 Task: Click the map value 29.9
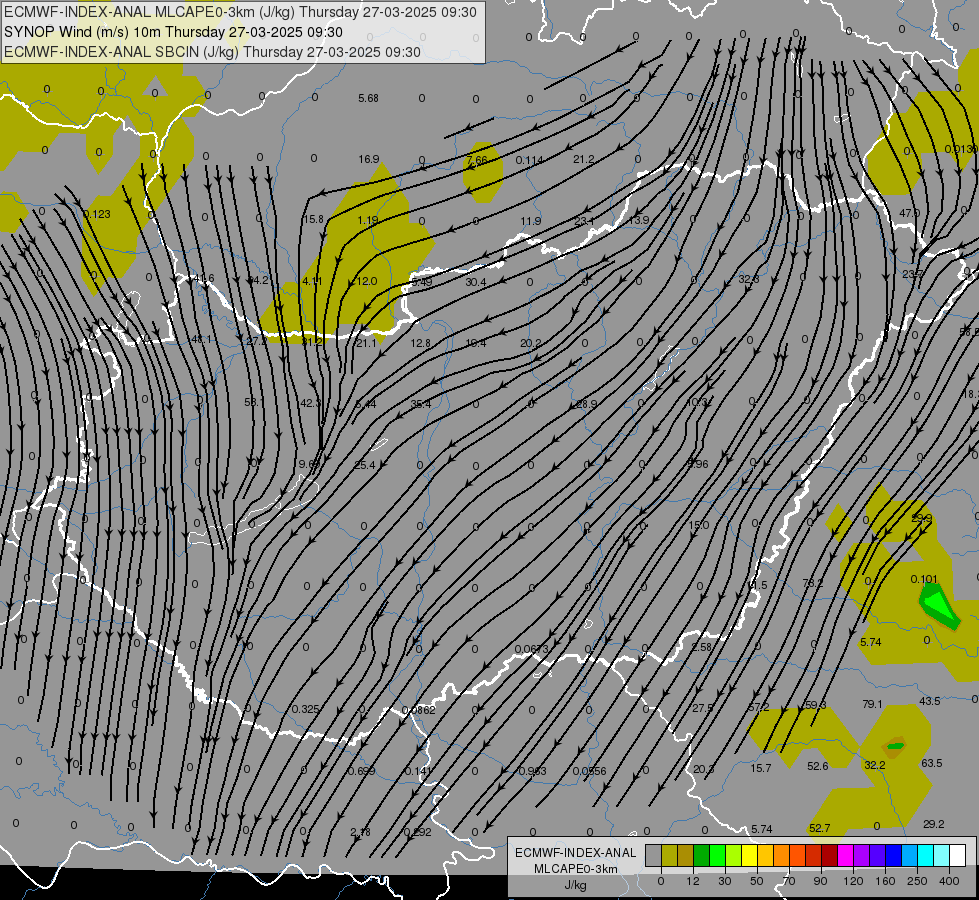(x=922, y=518)
